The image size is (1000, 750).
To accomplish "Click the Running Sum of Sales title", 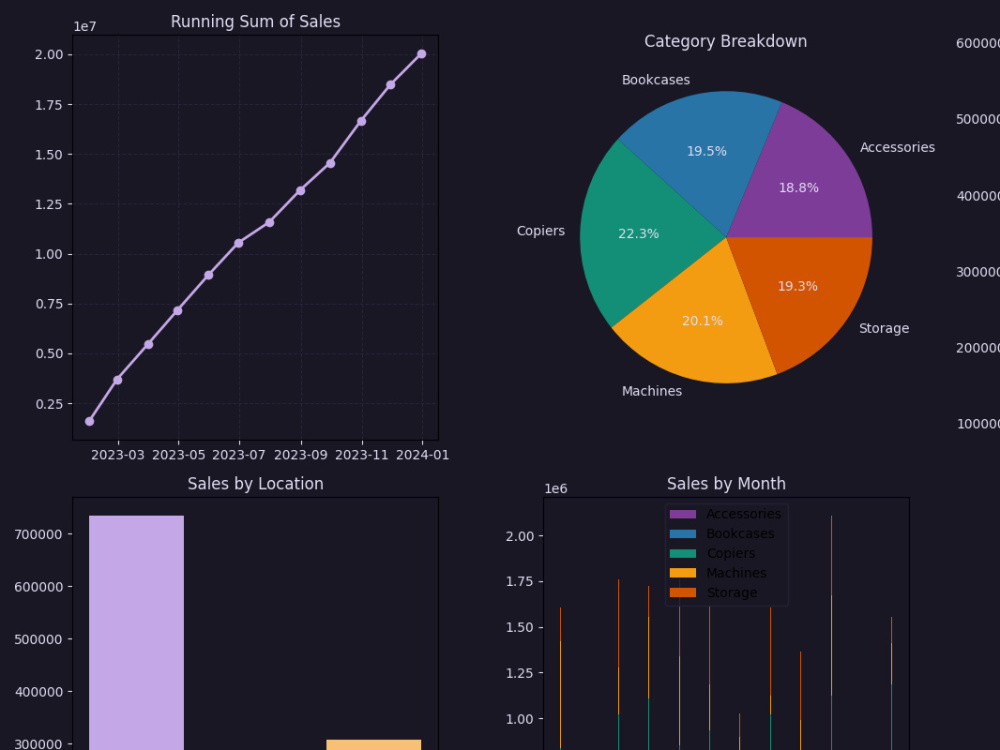I will tap(255, 22).
